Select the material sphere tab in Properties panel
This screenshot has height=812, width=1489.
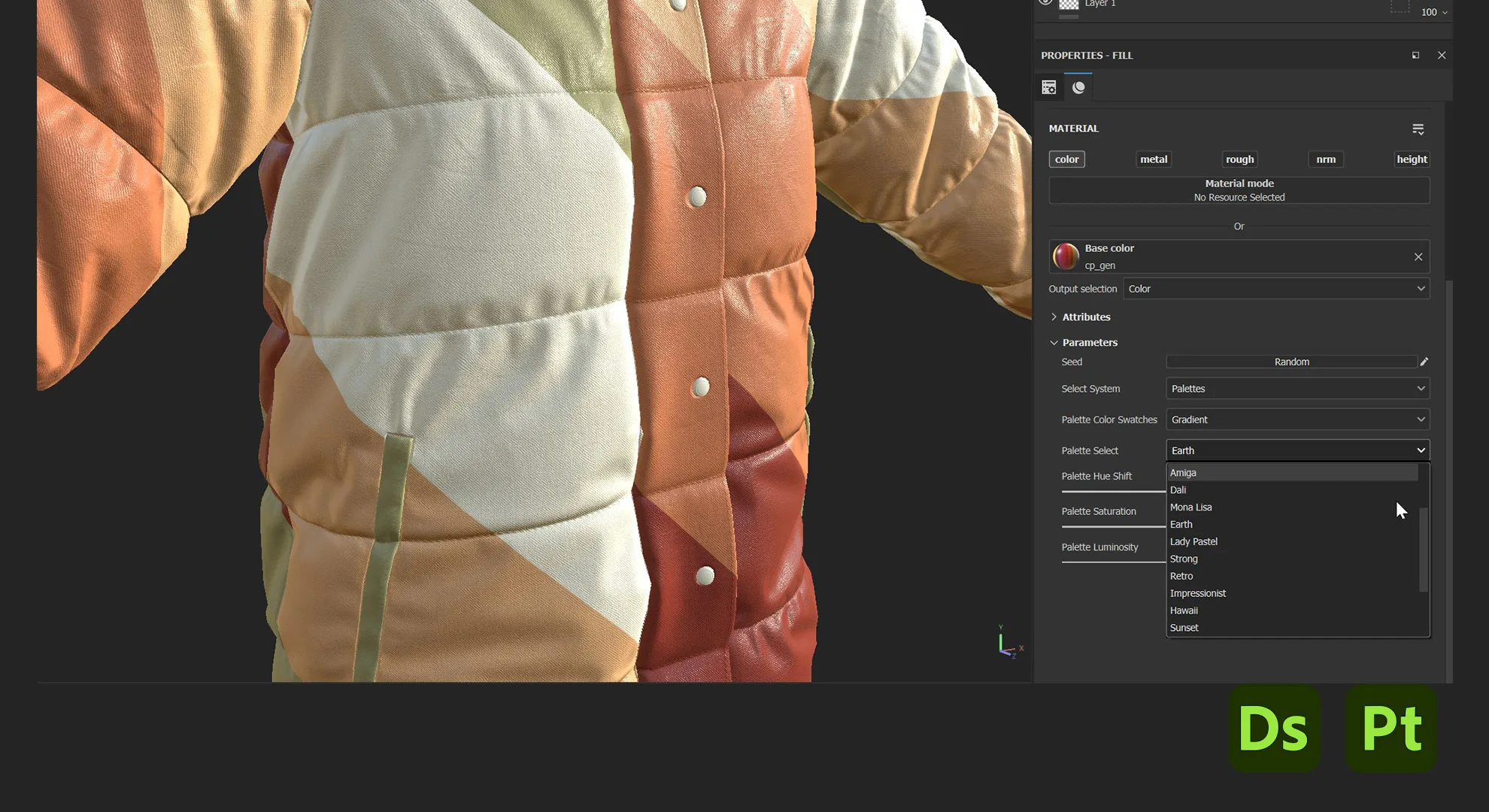tap(1078, 86)
